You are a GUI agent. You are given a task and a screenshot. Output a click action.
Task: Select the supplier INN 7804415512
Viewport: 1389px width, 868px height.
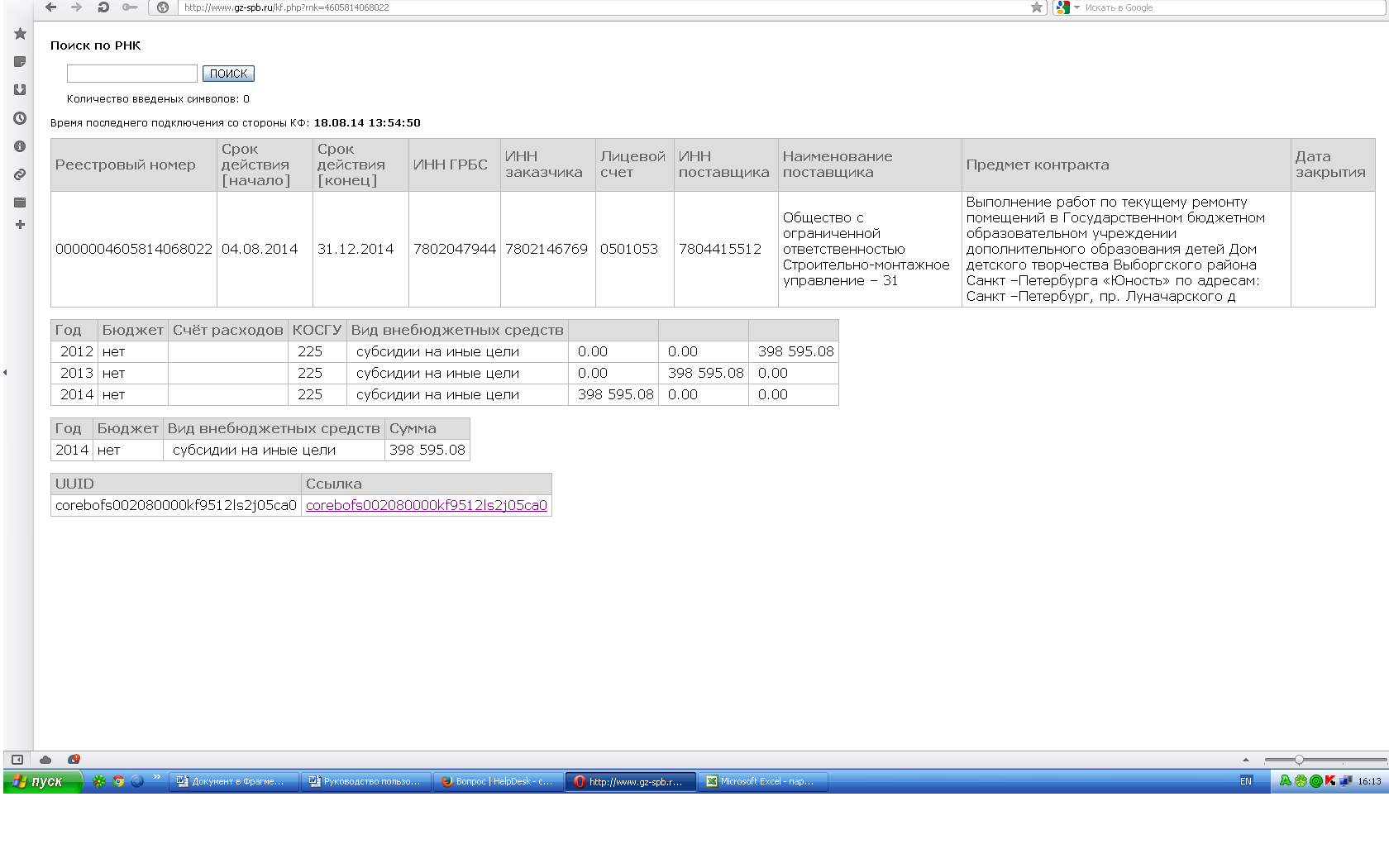[x=720, y=249]
